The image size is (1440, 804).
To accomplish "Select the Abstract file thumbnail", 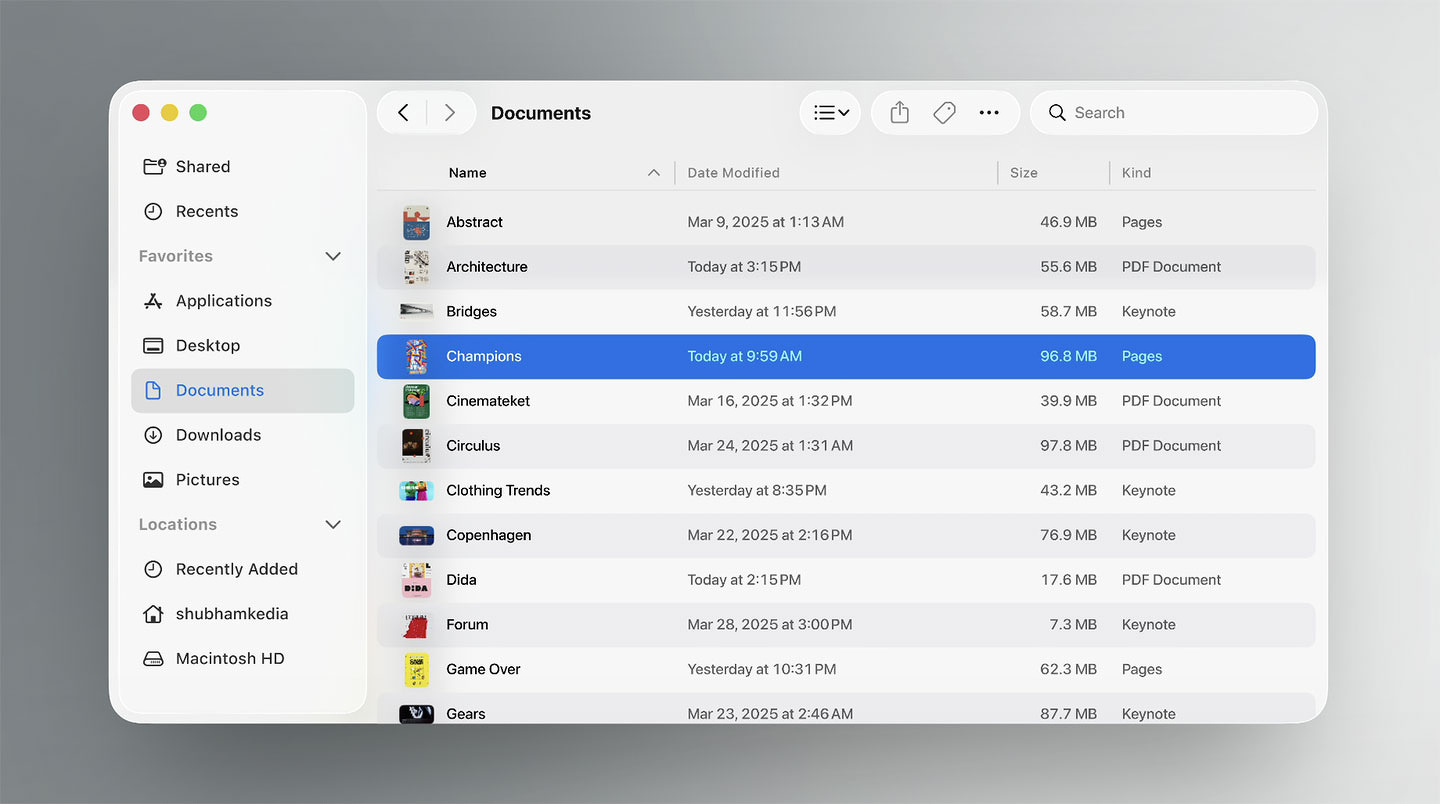I will click(416, 222).
